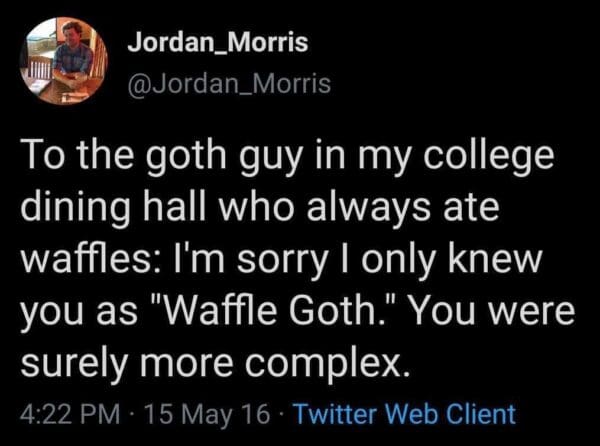Click the words "You were" in tweet
This screenshot has width=600, height=446.
(x=491, y=316)
